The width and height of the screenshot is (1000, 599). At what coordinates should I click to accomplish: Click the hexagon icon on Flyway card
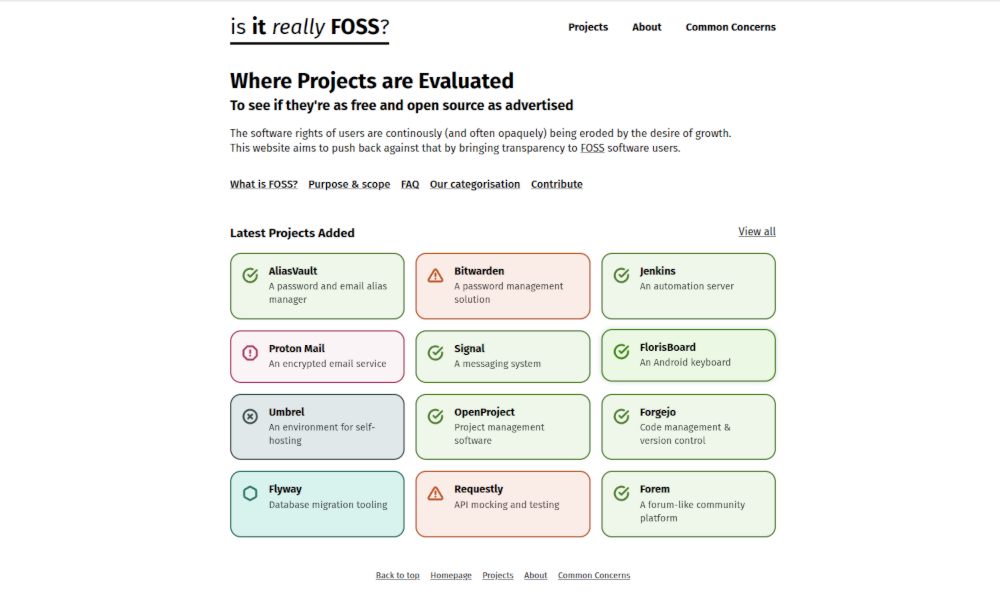(250, 493)
